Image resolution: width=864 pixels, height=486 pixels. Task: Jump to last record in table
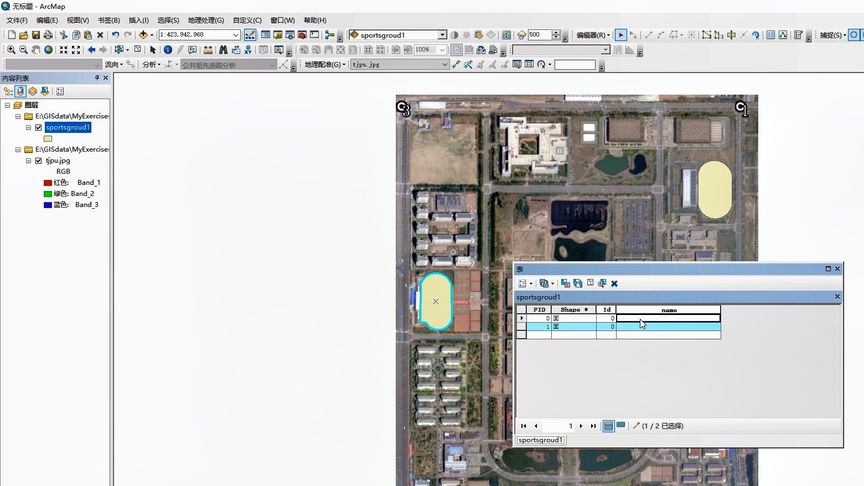click(x=593, y=425)
